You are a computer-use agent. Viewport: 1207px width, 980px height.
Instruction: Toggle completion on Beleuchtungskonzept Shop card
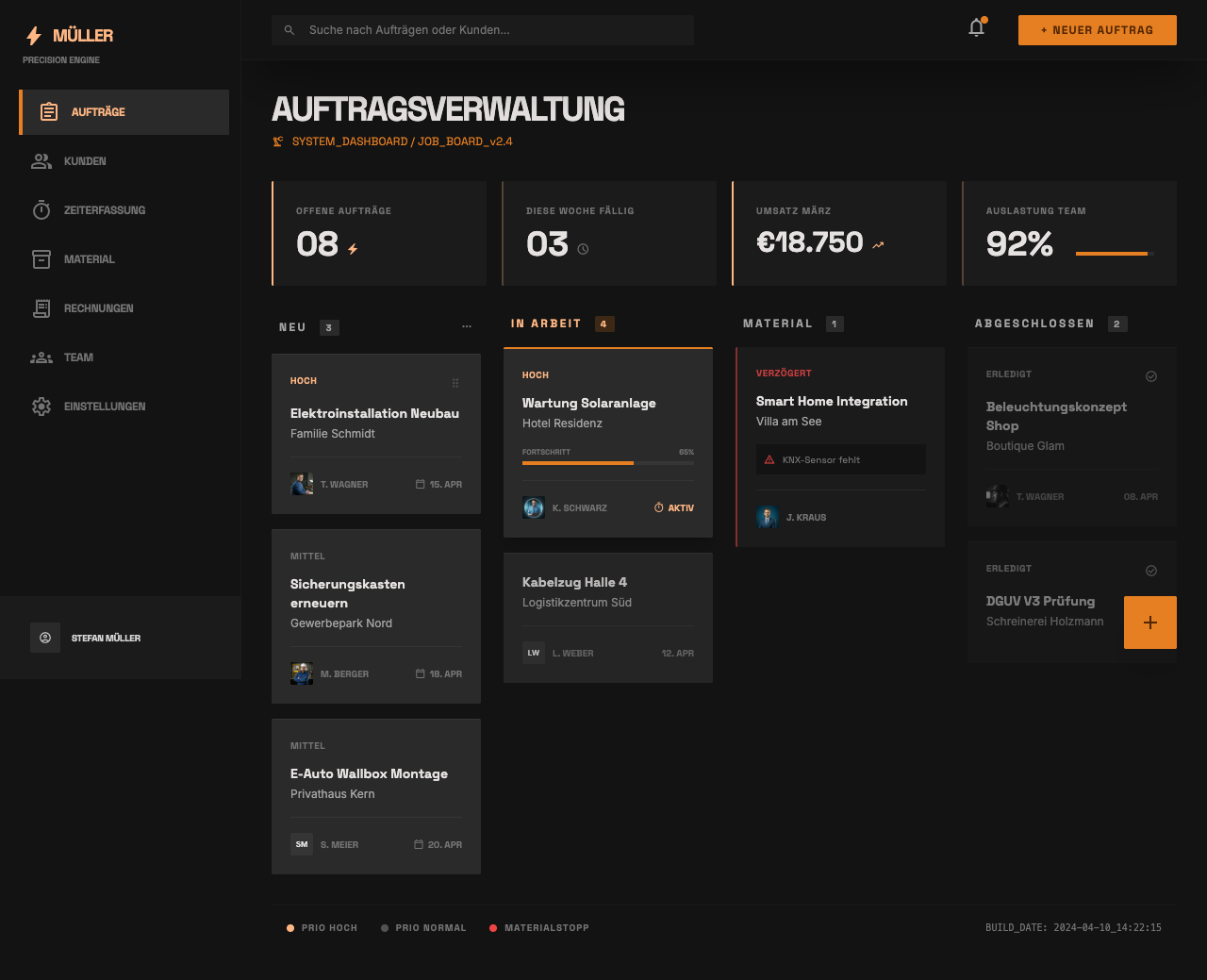[x=1151, y=375]
